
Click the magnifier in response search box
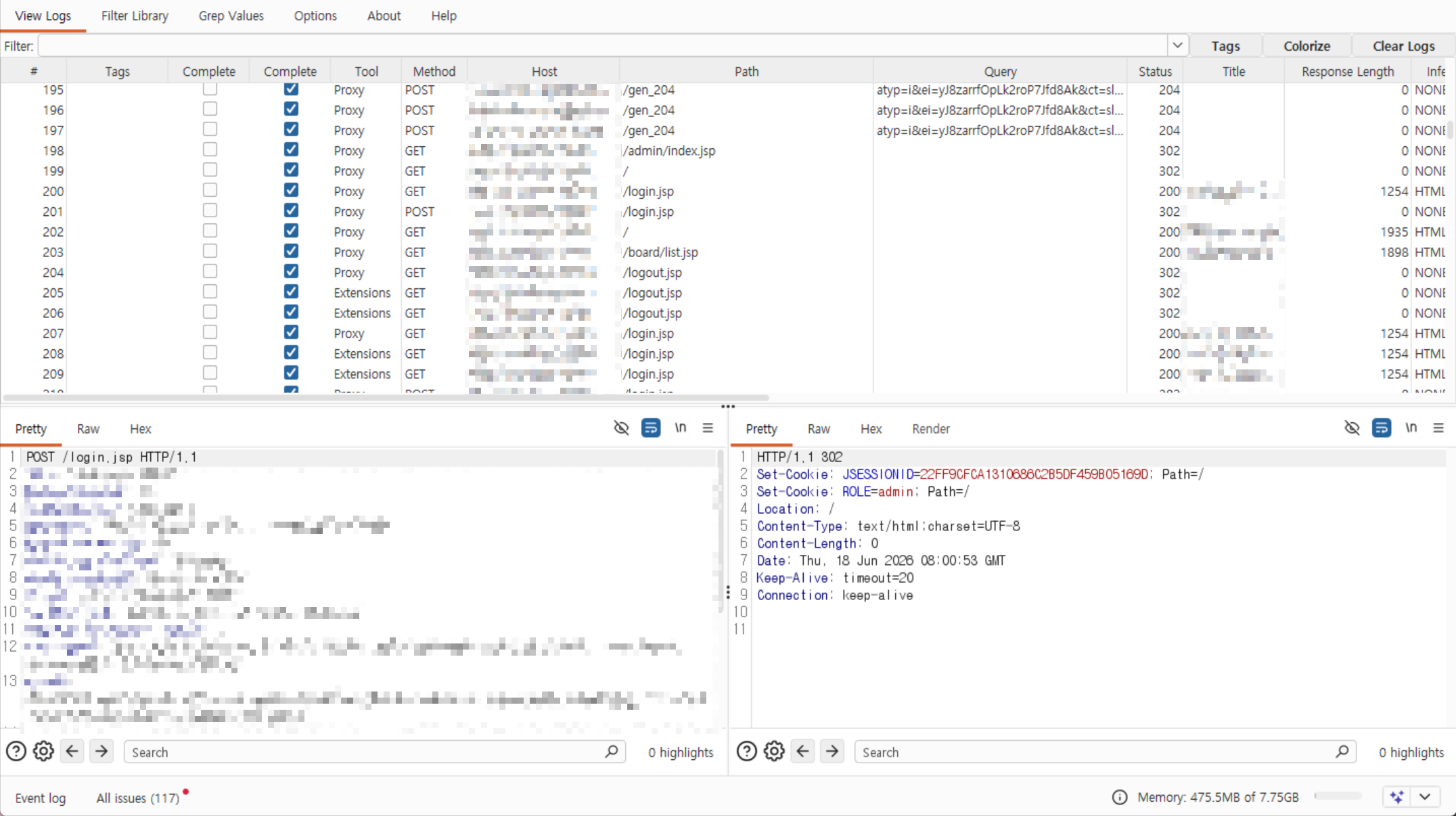coord(1342,751)
